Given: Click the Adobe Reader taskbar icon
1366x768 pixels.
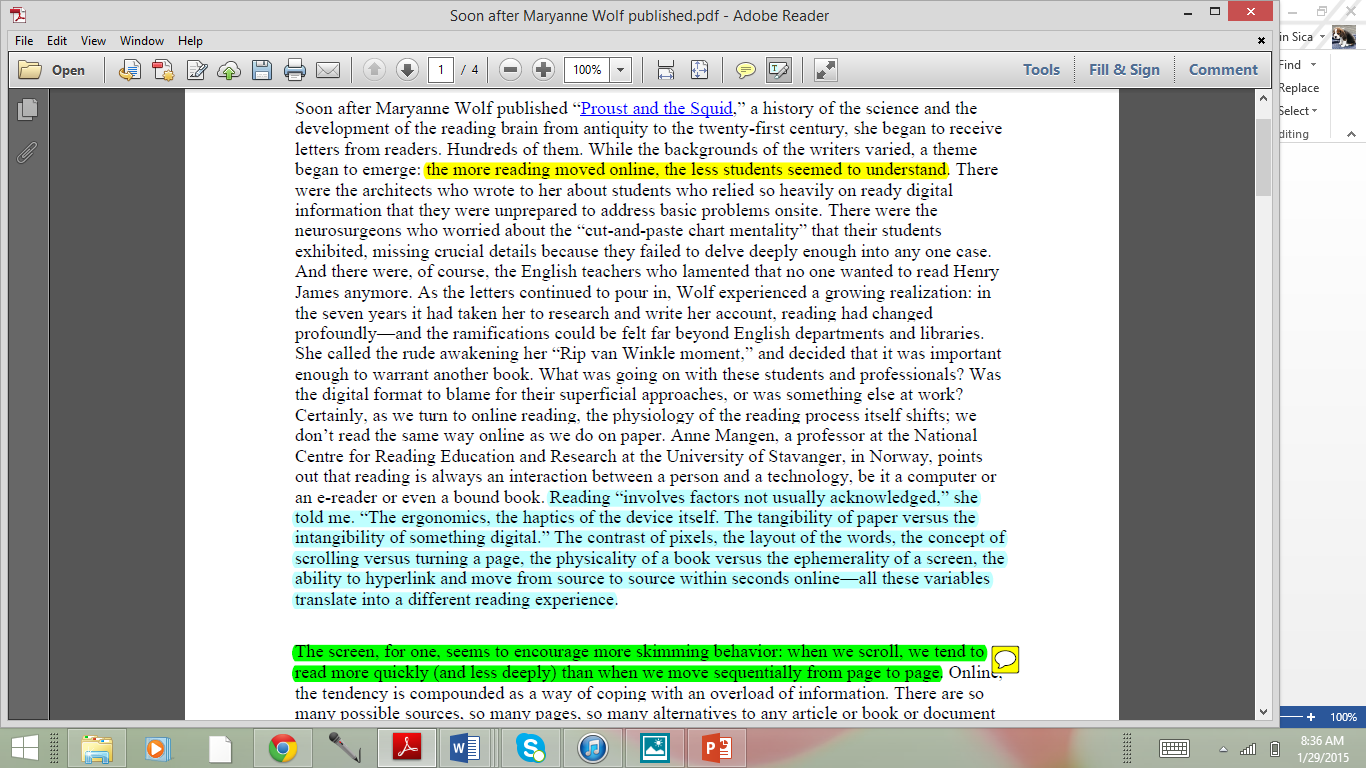Looking at the screenshot, I should click(406, 748).
